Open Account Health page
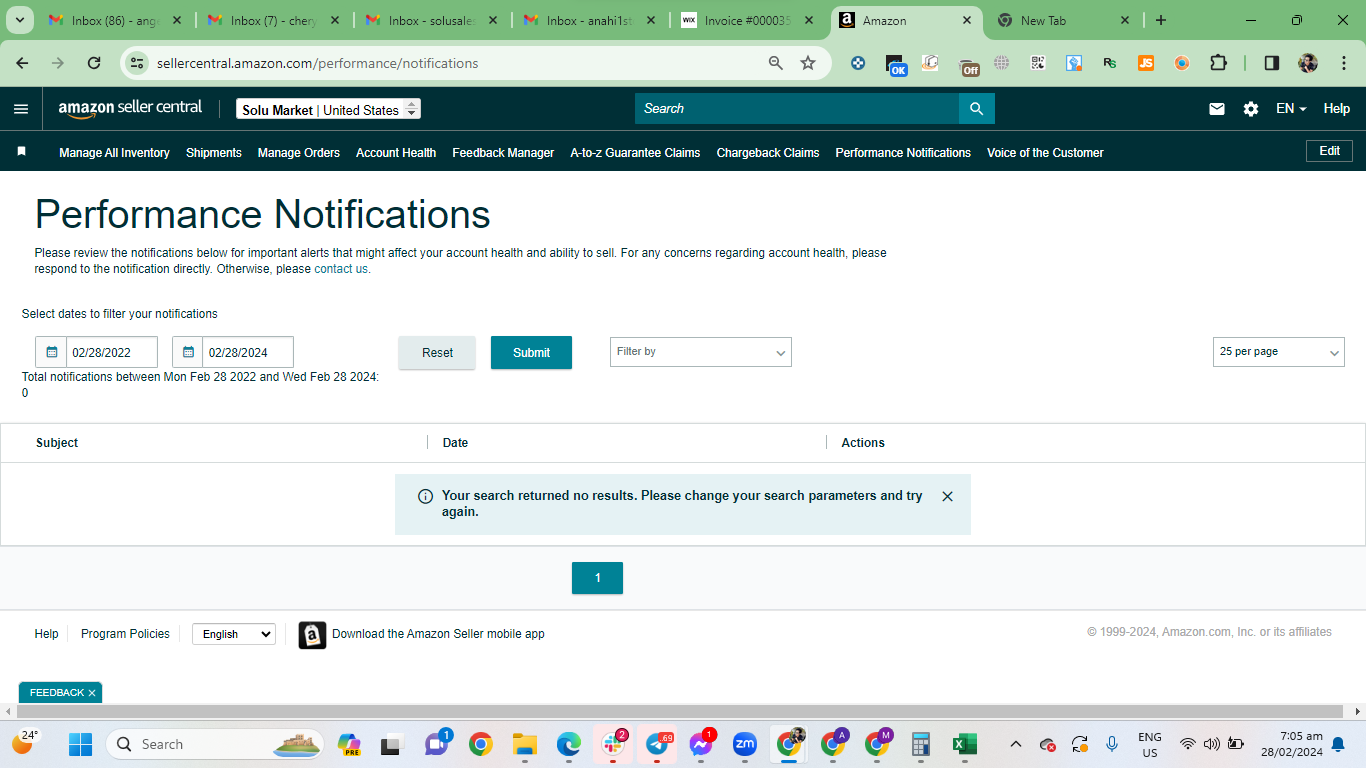 396,153
